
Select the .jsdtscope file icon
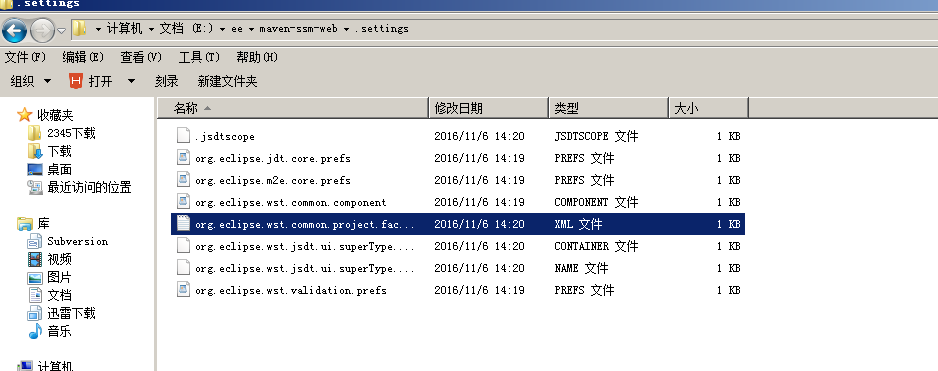pos(183,136)
